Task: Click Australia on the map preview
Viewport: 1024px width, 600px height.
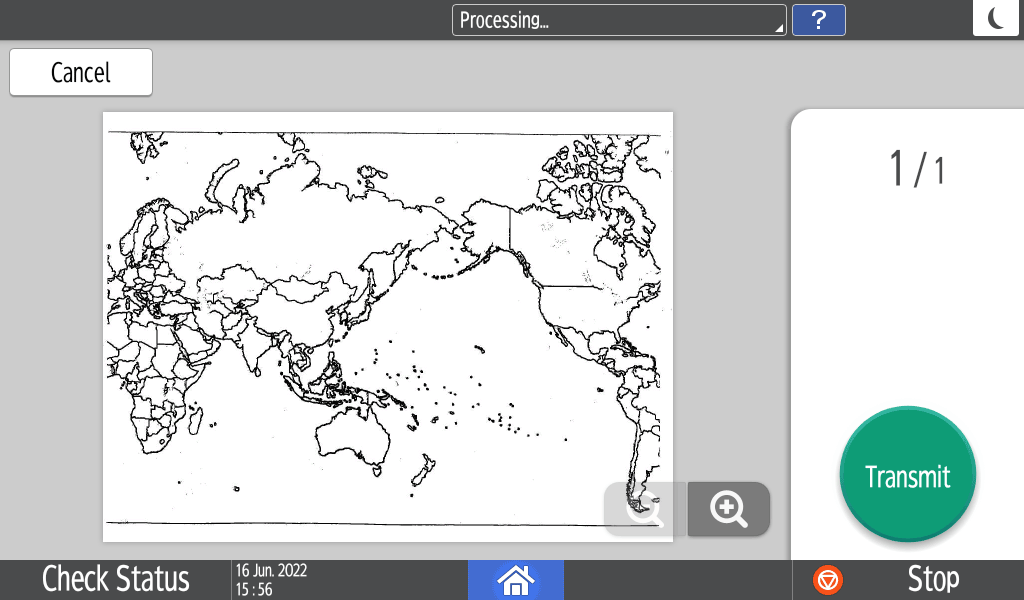Action: click(350, 438)
